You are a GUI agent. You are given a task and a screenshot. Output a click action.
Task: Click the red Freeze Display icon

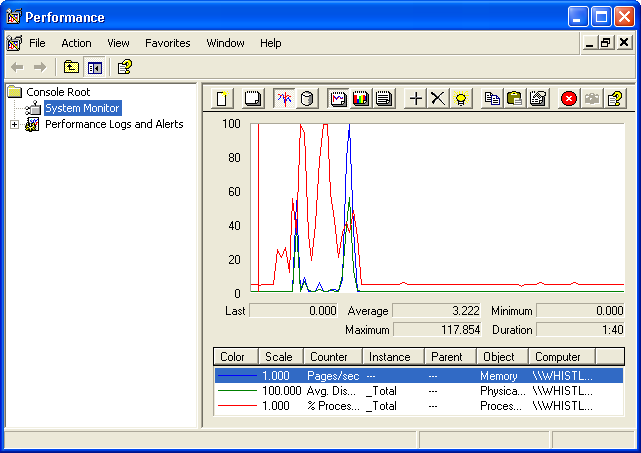tap(569, 98)
